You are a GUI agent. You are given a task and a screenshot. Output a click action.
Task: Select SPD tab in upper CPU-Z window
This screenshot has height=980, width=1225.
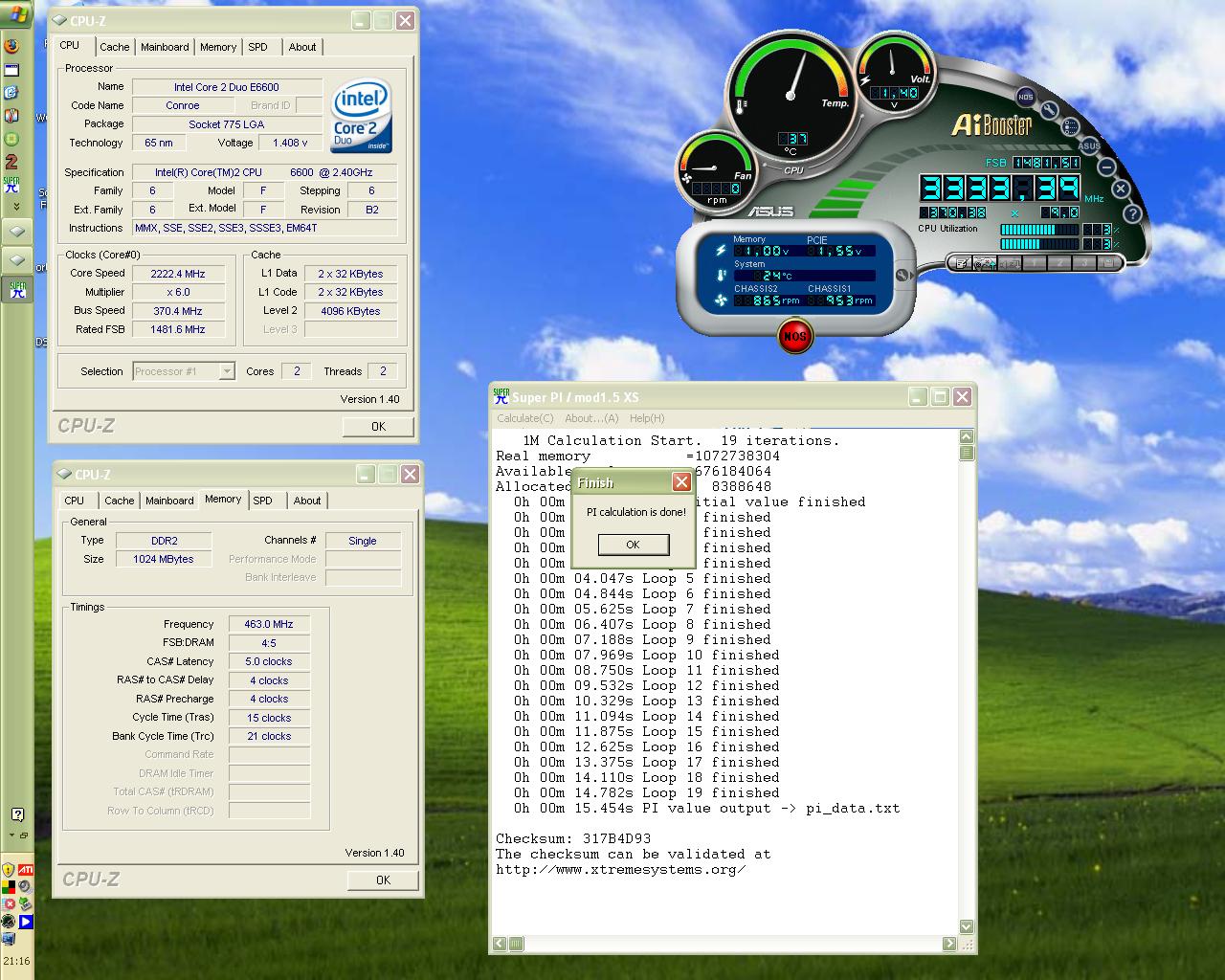(x=257, y=47)
